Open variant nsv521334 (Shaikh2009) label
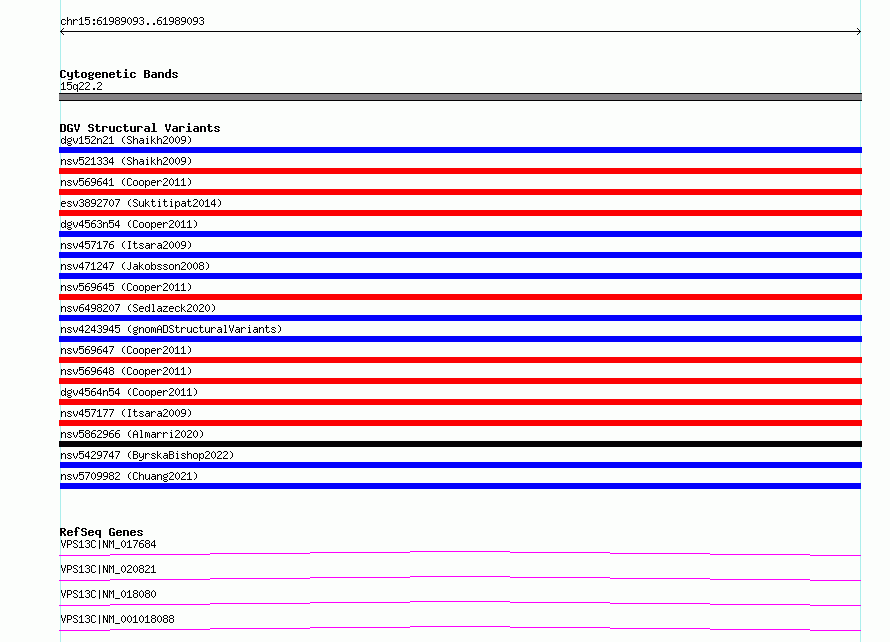The height and width of the screenshot is (642, 890). [x=126, y=161]
